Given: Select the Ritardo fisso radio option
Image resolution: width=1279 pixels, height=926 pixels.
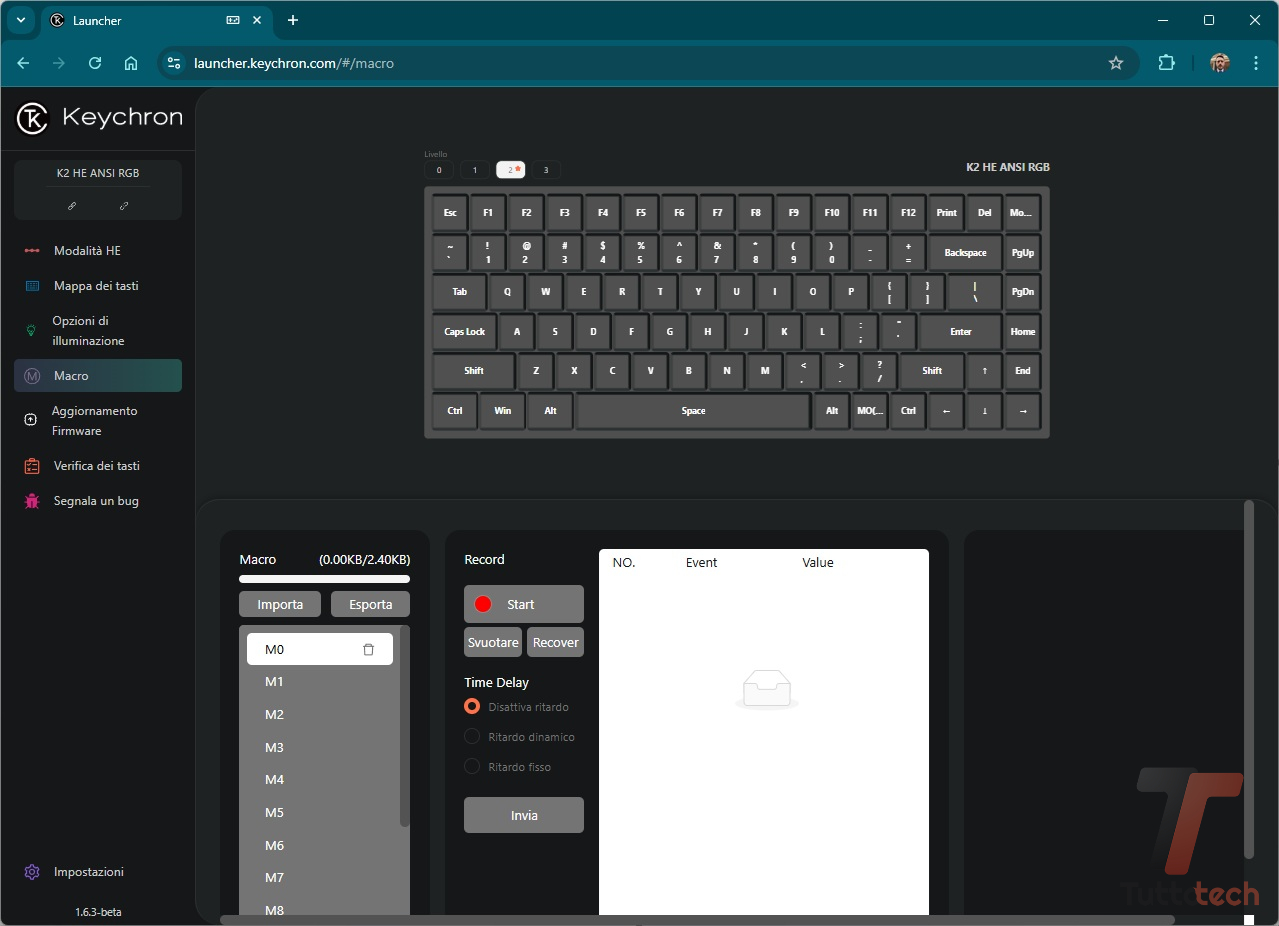Looking at the screenshot, I should [472, 767].
